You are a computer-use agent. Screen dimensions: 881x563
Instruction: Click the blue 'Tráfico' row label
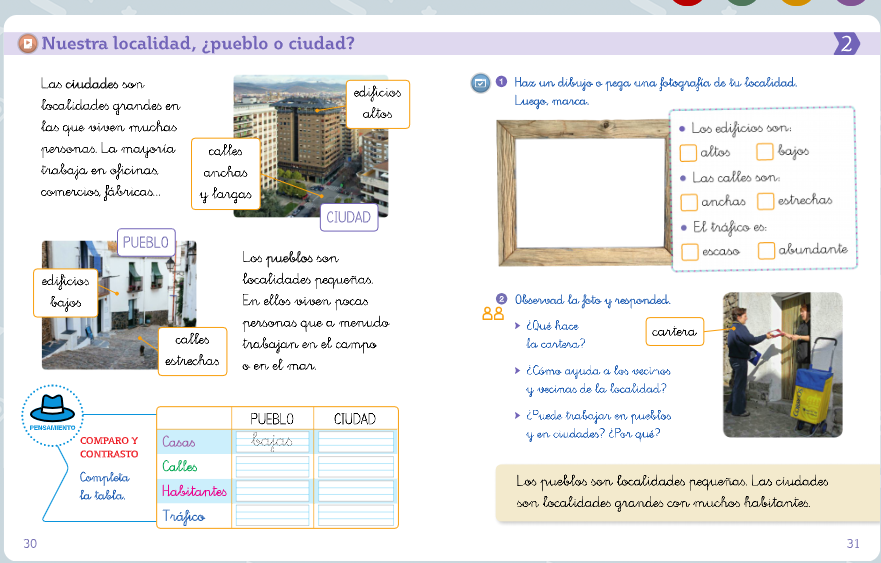(184, 516)
